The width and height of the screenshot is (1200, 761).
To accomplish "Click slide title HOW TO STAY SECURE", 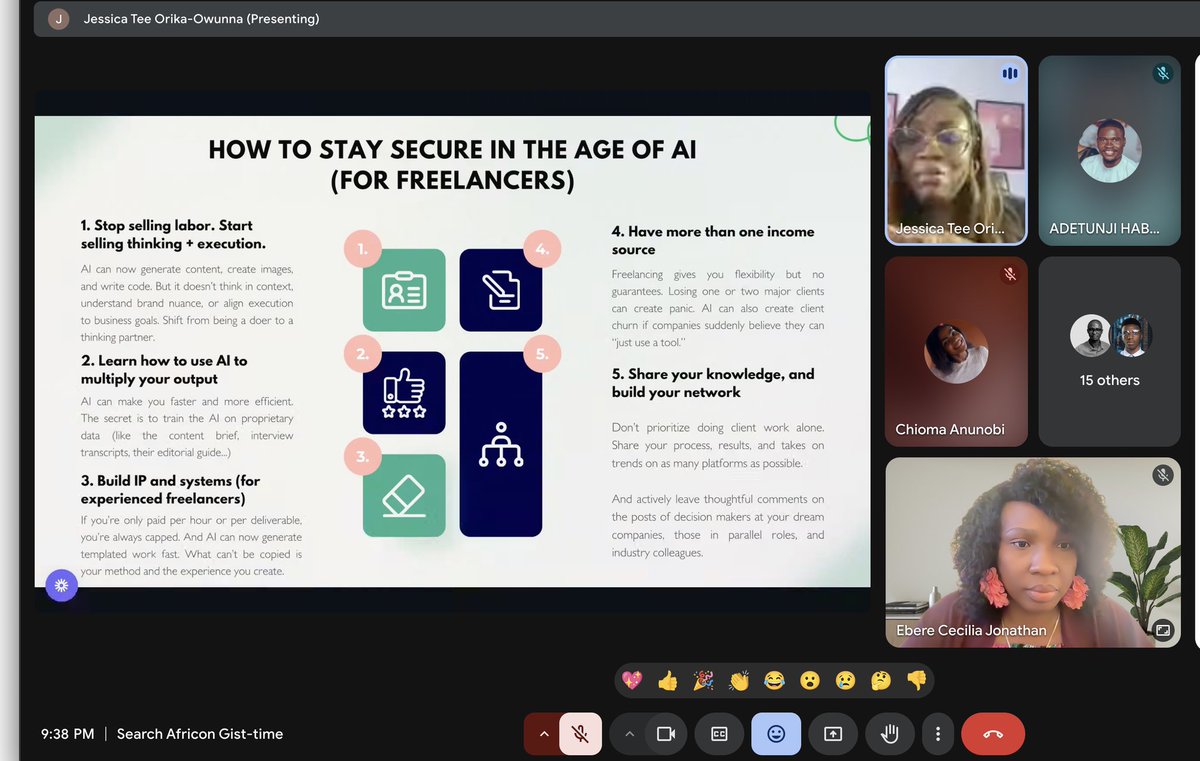I will coord(453,165).
